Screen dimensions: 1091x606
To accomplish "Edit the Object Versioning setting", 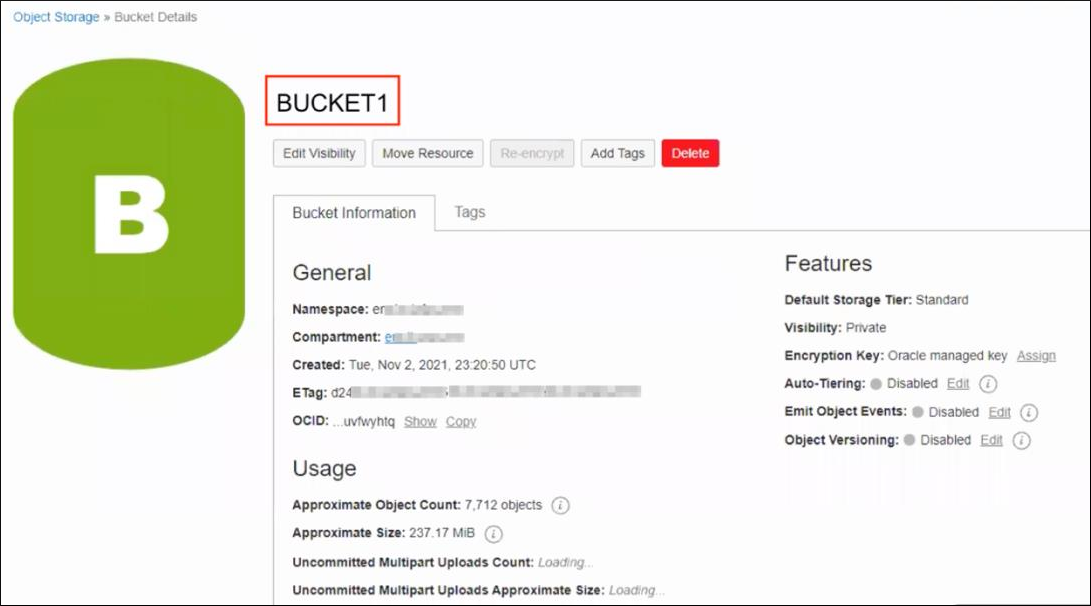I will [991, 440].
